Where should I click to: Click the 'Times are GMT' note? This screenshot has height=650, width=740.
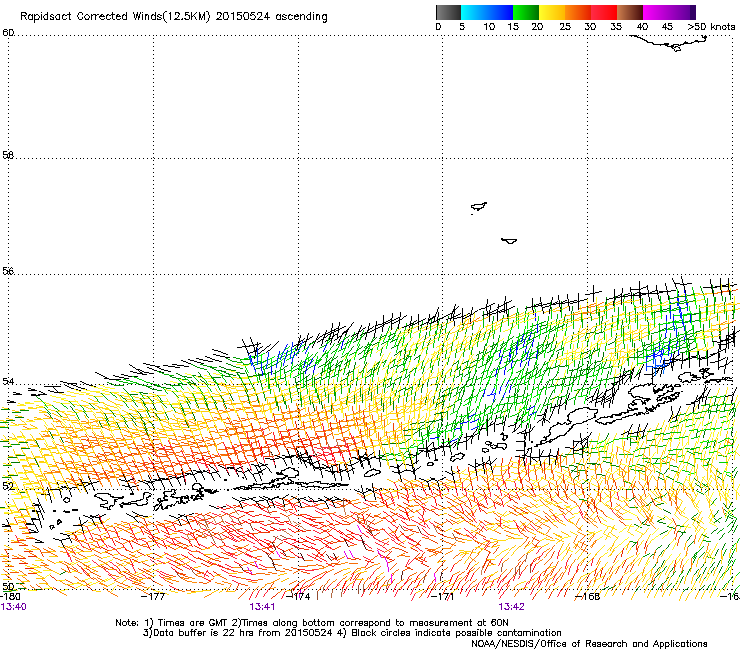(x=192, y=623)
